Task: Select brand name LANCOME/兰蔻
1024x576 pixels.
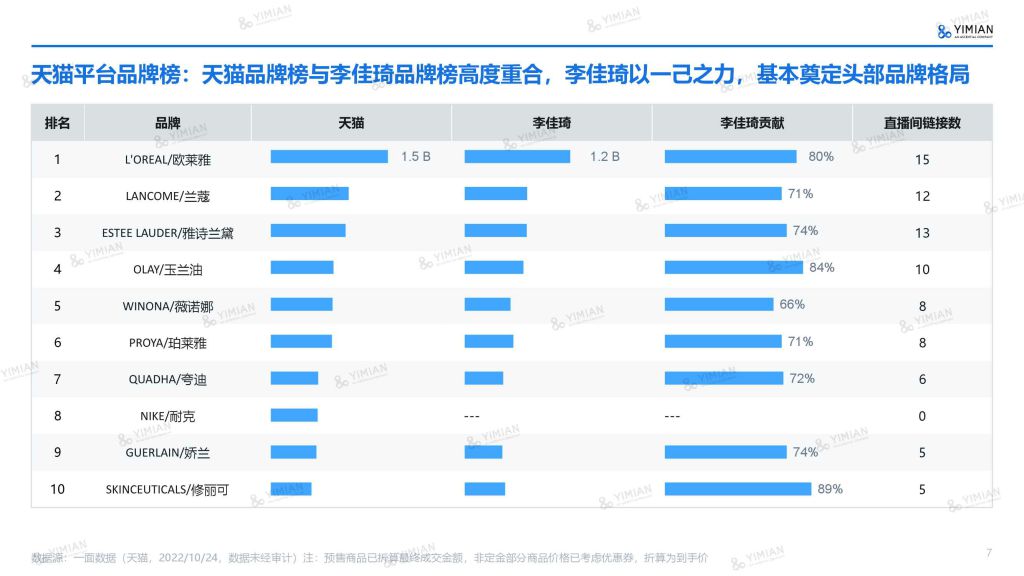Action: click(168, 196)
